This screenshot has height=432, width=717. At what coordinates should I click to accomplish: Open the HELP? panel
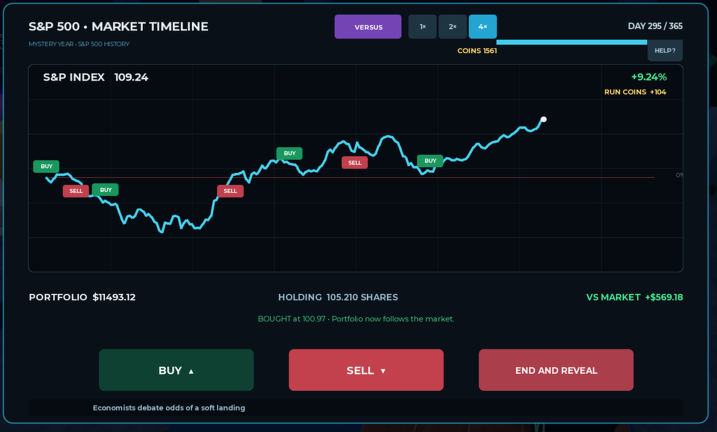[665, 50]
